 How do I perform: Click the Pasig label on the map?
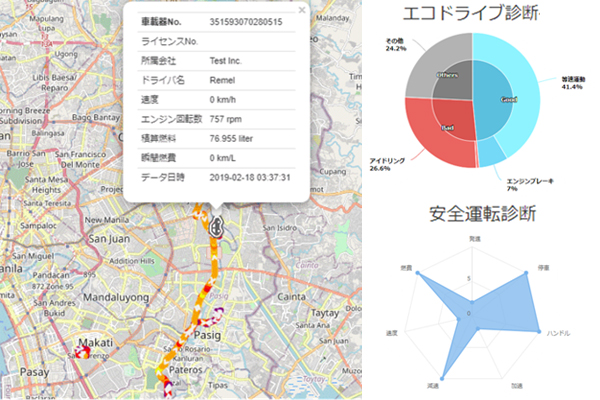coord(207,335)
